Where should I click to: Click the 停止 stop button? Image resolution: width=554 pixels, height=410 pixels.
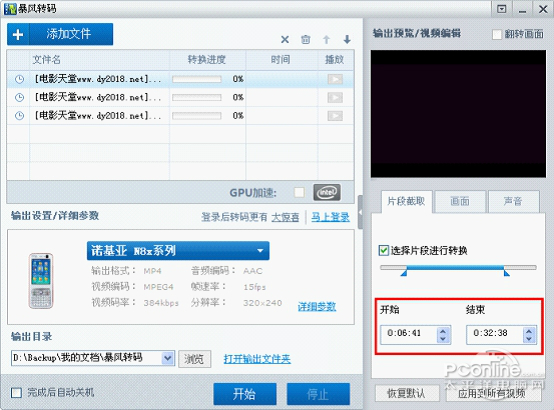[318, 394]
